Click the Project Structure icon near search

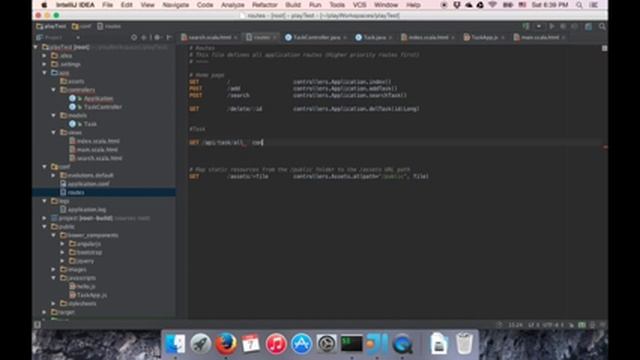pos(588,27)
